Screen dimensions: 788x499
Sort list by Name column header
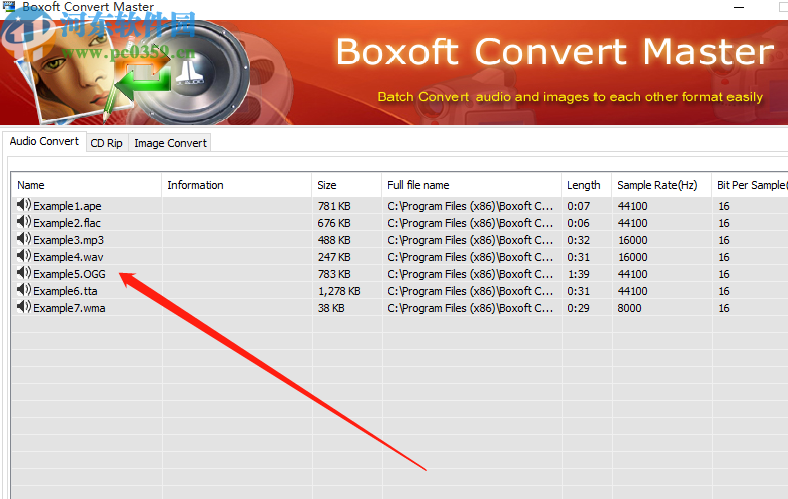pos(86,185)
